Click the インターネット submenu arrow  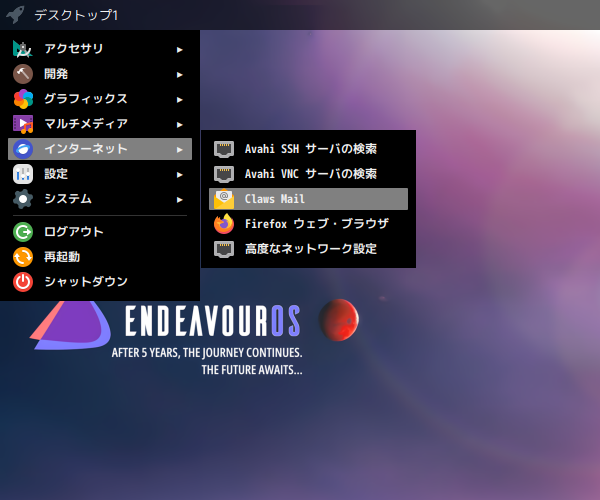coord(179,150)
